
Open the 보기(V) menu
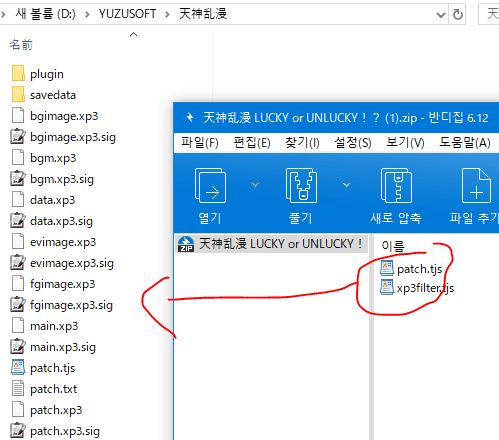click(x=405, y=143)
